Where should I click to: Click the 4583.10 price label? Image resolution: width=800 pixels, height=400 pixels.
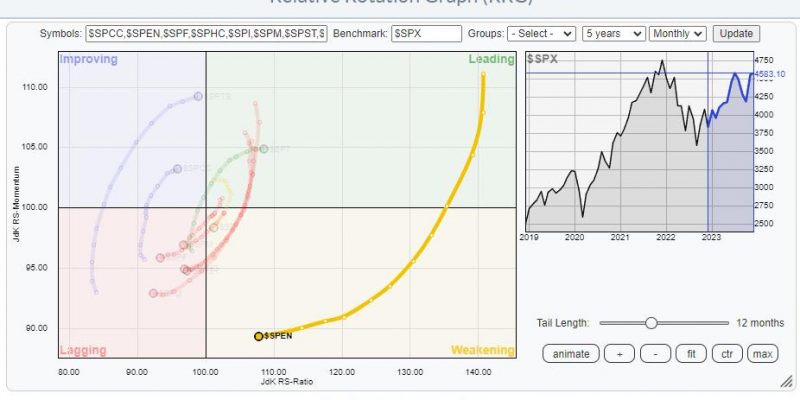click(770, 74)
